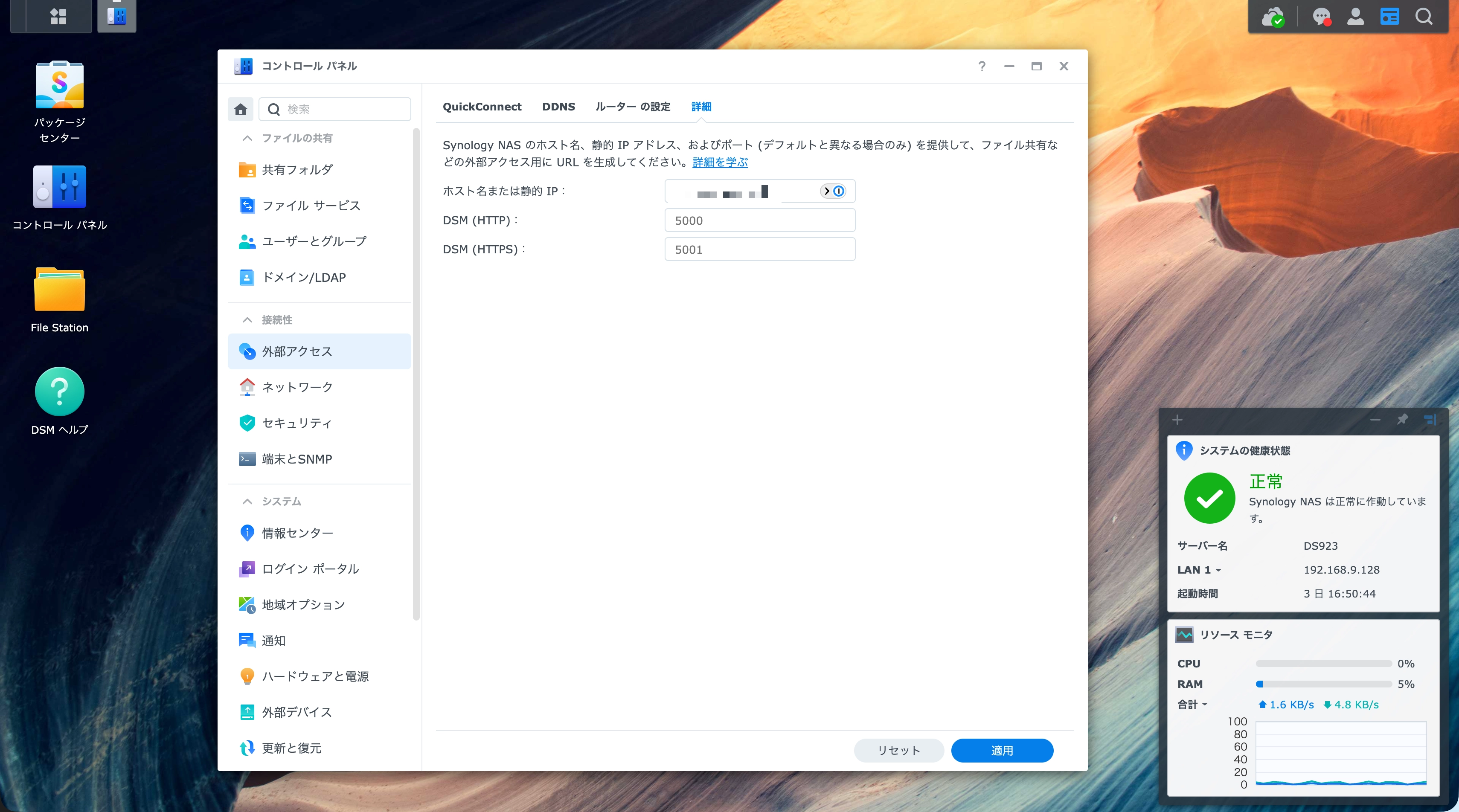This screenshot has height=812, width=1459.
Task: Pin the widget panel with pushpin
Action: pyautogui.click(x=1402, y=420)
